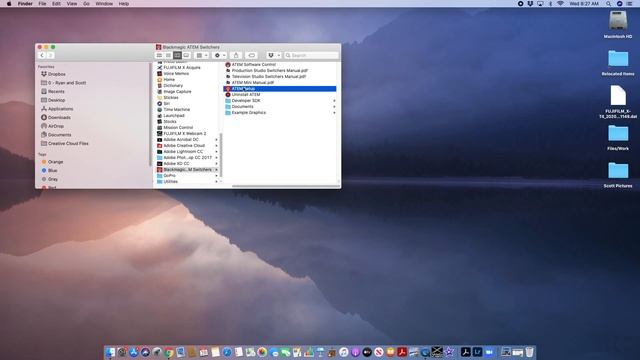This screenshot has width=640, height=360.
Task: Open Downloads in sidebar
Action: click(x=56, y=118)
